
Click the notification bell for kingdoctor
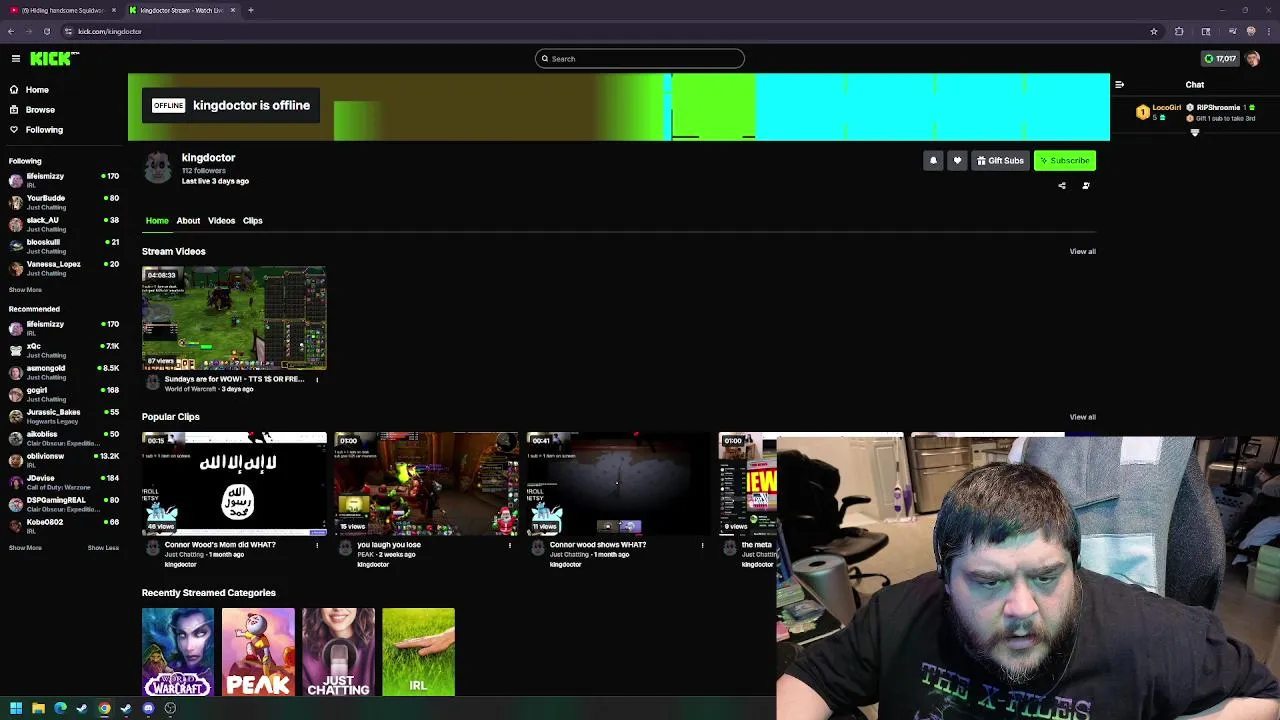coord(933,161)
